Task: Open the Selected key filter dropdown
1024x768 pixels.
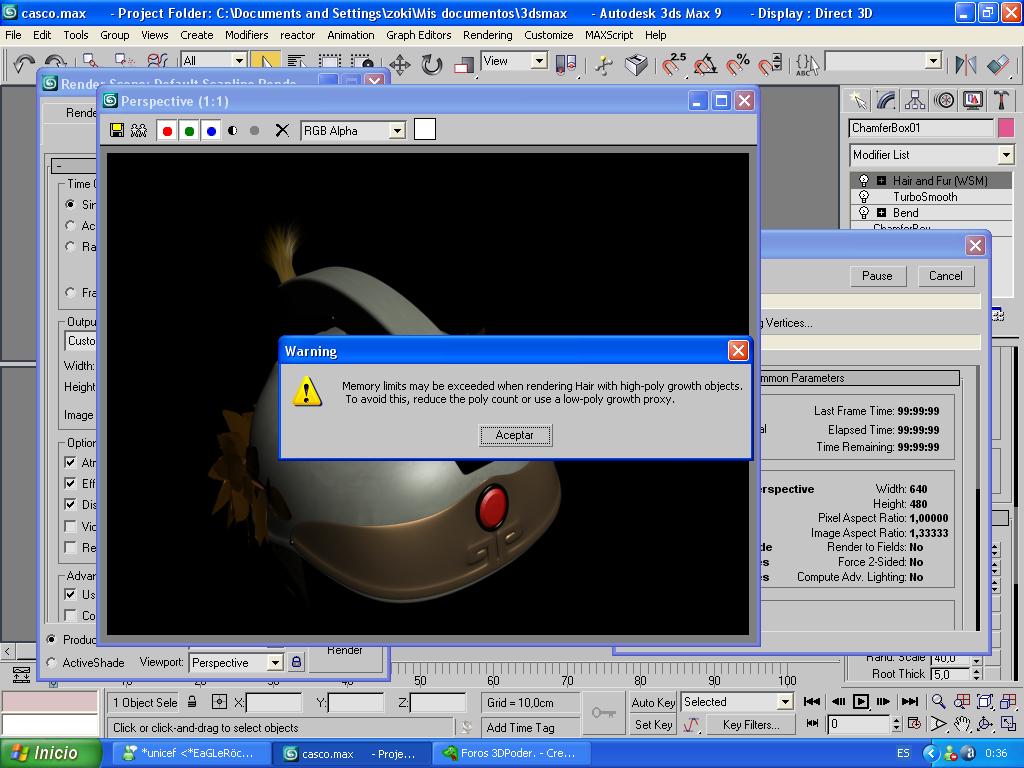Action: 785,702
